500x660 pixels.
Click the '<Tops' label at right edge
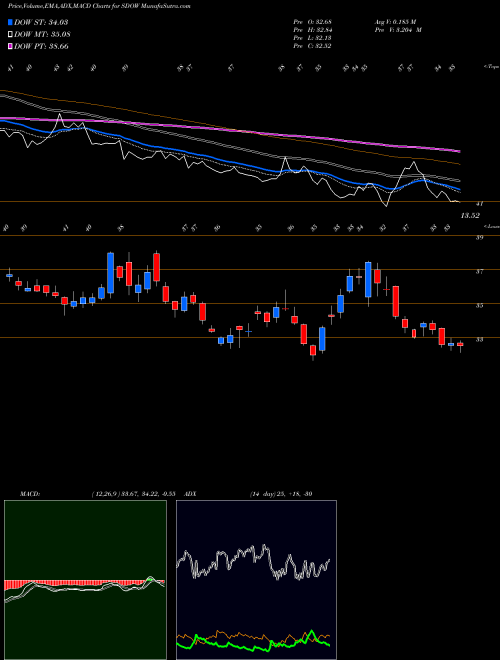(491, 67)
